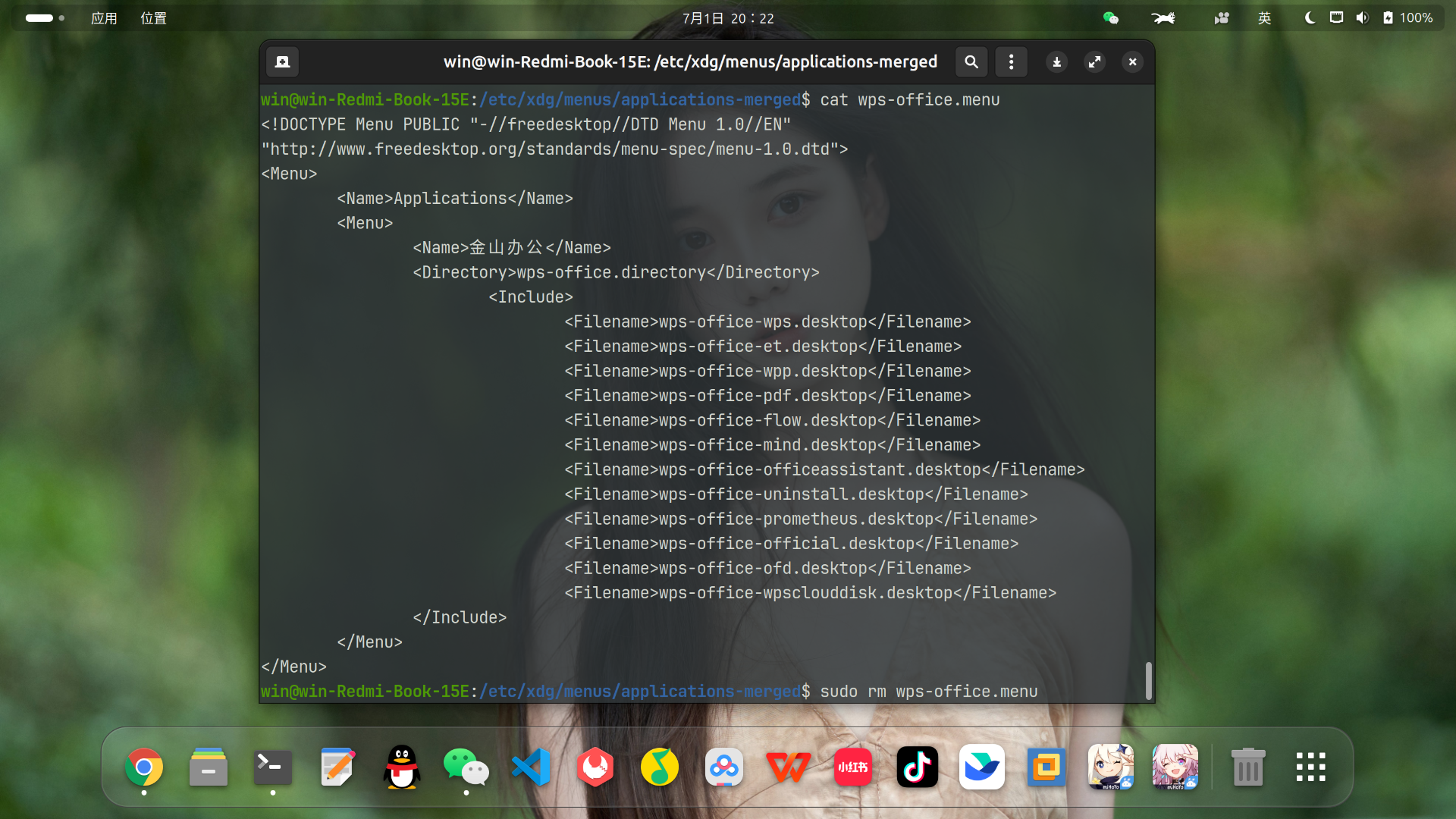Open the terminal hamburger menu

click(x=1011, y=62)
